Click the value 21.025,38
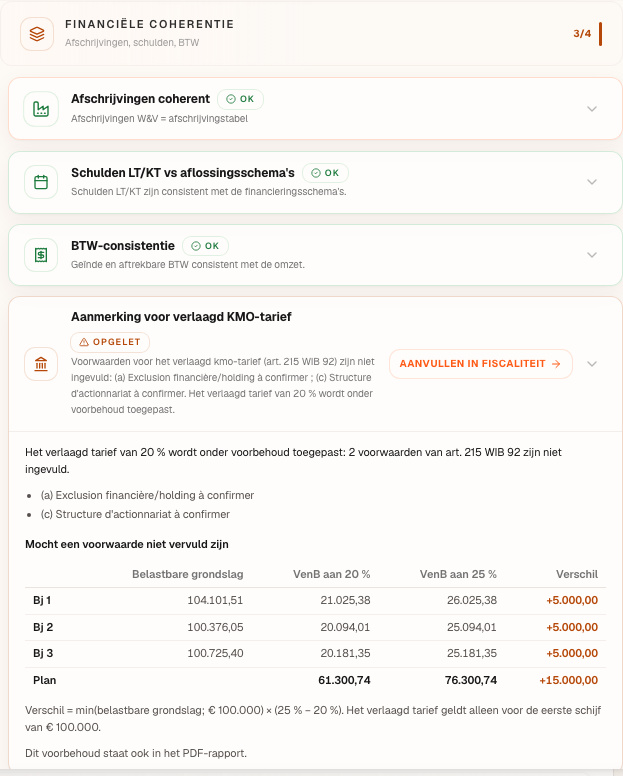 click(x=345, y=601)
